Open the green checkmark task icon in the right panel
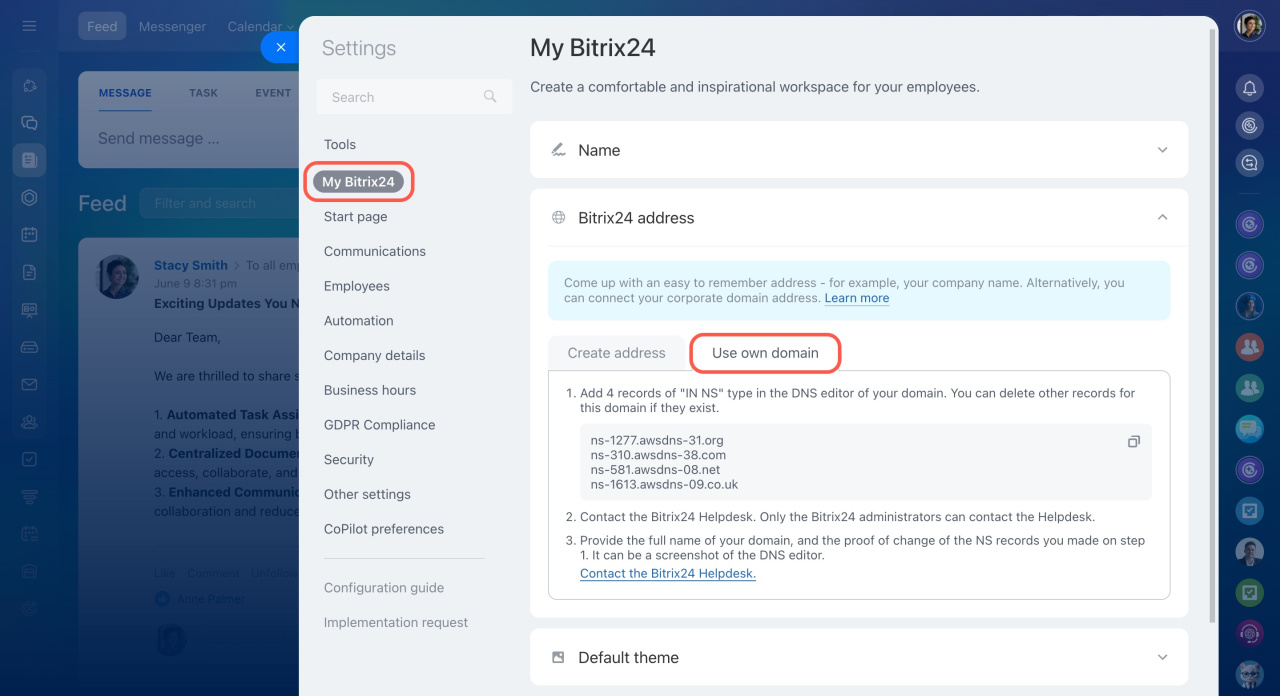 pos(1249,594)
